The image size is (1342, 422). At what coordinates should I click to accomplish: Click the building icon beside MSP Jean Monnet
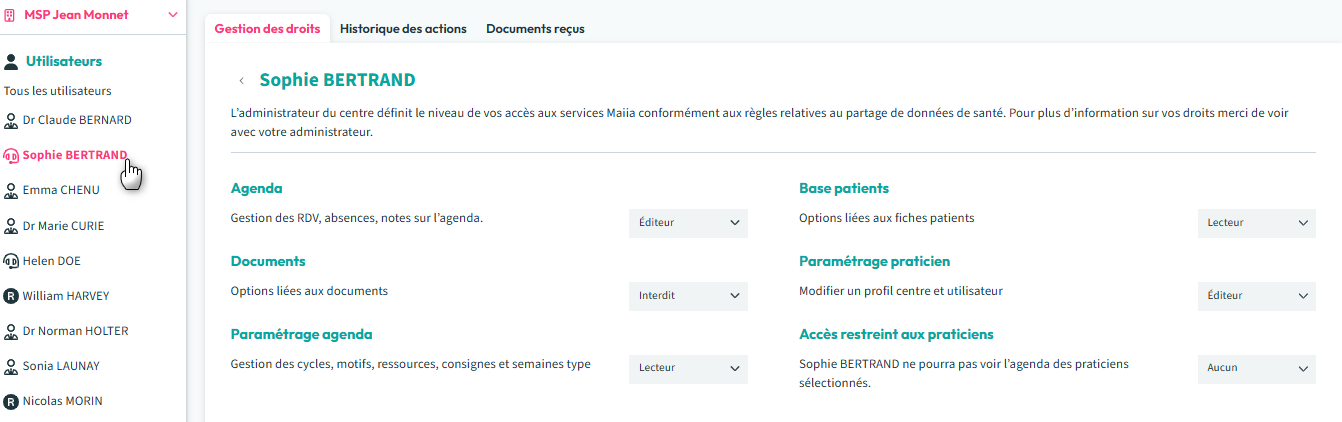pyautogui.click(x=10, y=15)
